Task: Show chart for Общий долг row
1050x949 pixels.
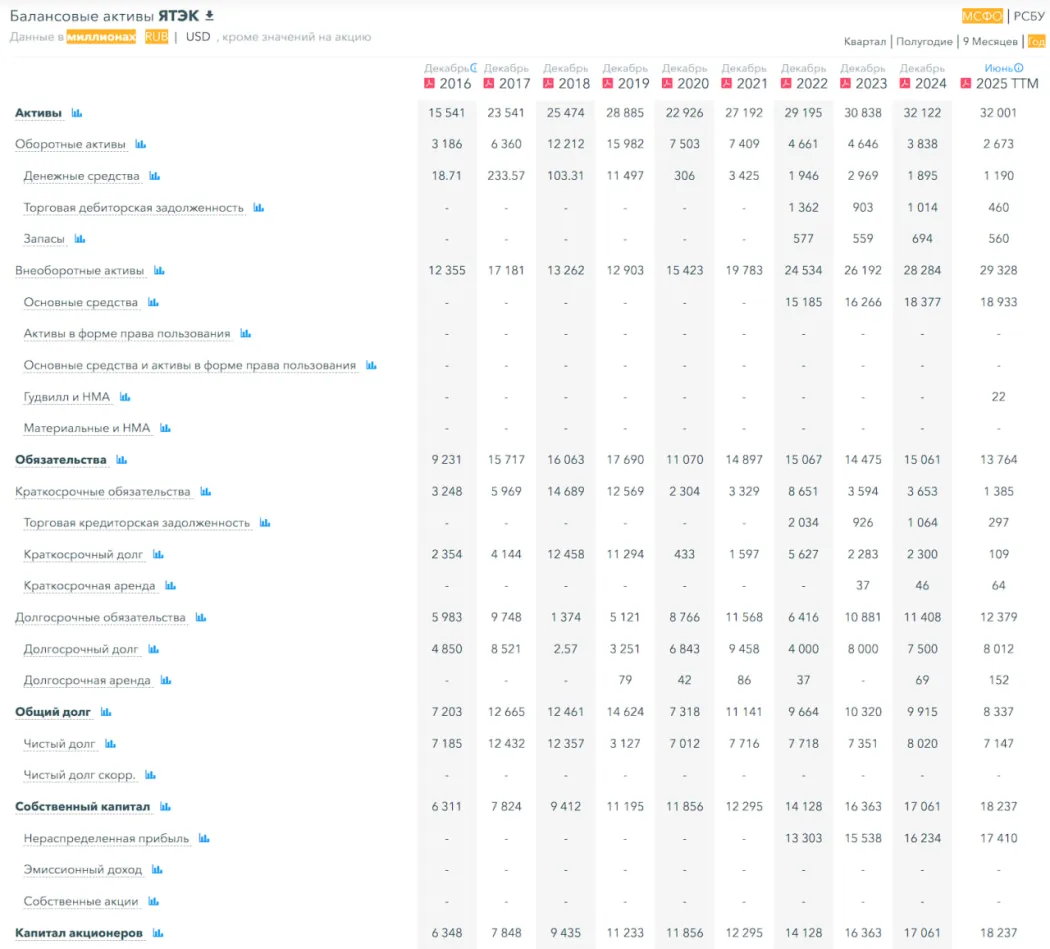Action: (106, 712)
